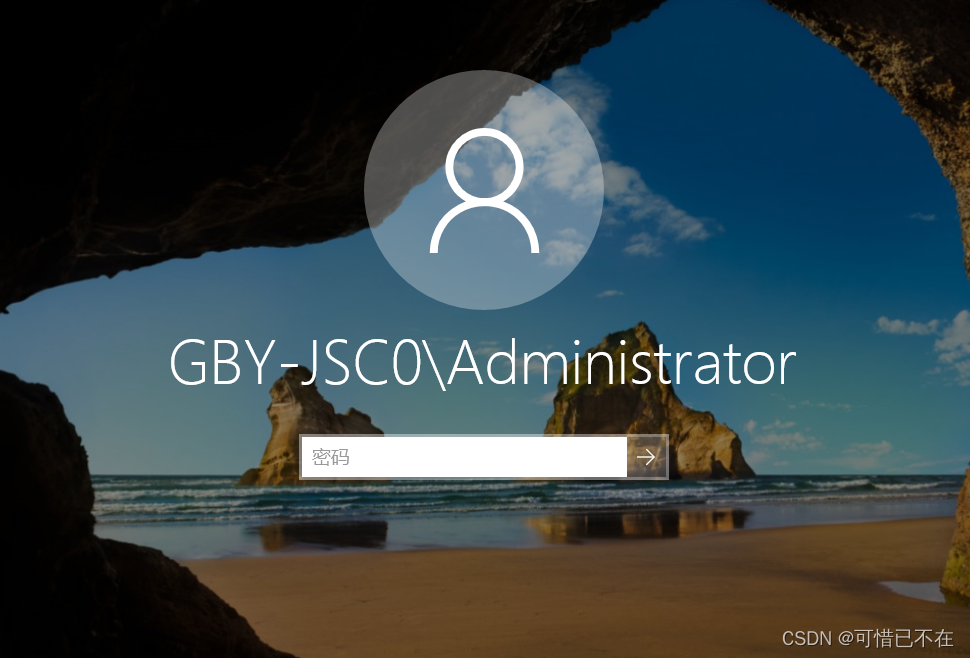Click the CSDN @可惜已不在 watermark text
970x658 pixels.
point(867,638)
